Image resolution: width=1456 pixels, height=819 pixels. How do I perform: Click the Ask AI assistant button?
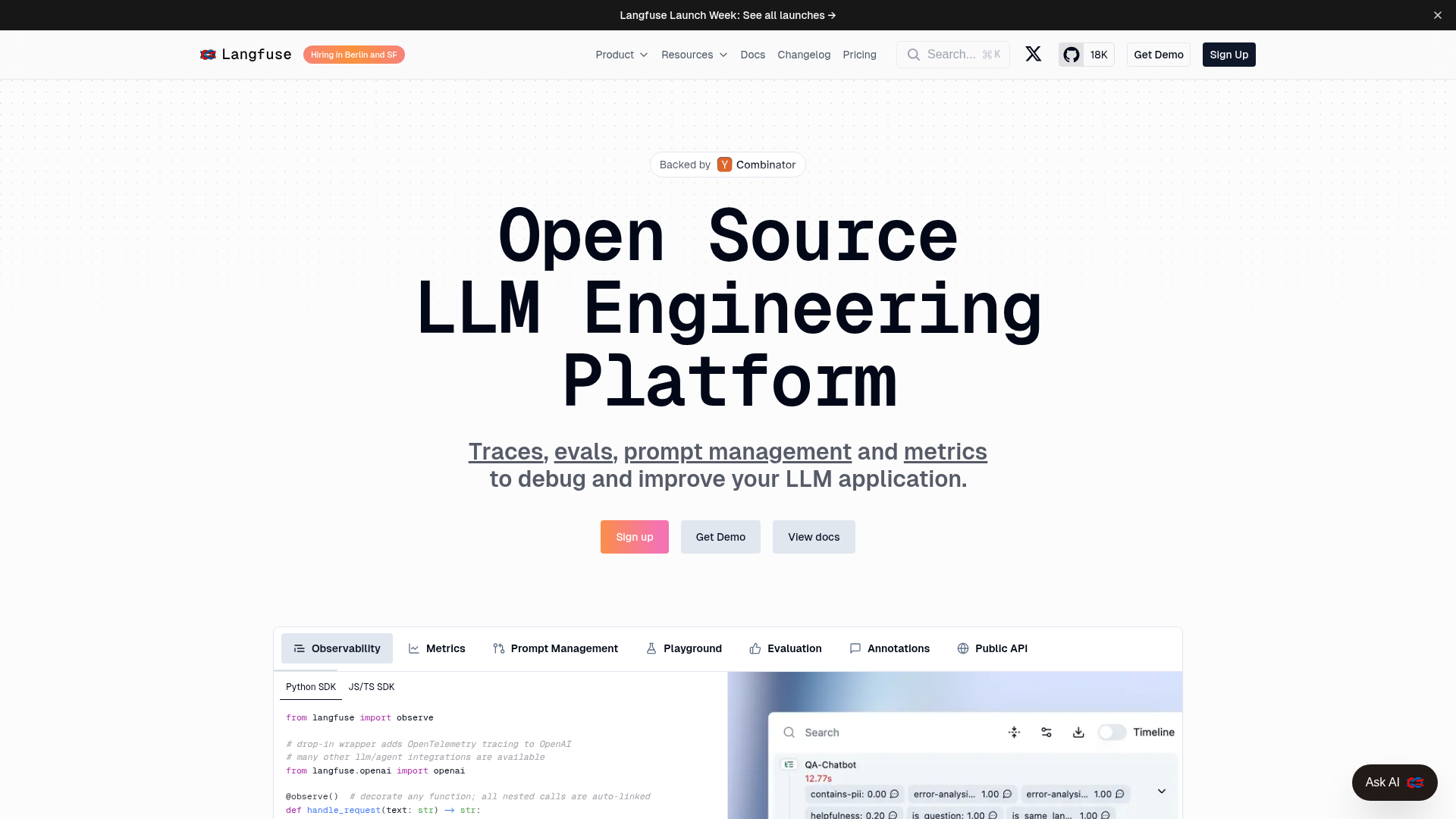click(x=1394, y=782)
